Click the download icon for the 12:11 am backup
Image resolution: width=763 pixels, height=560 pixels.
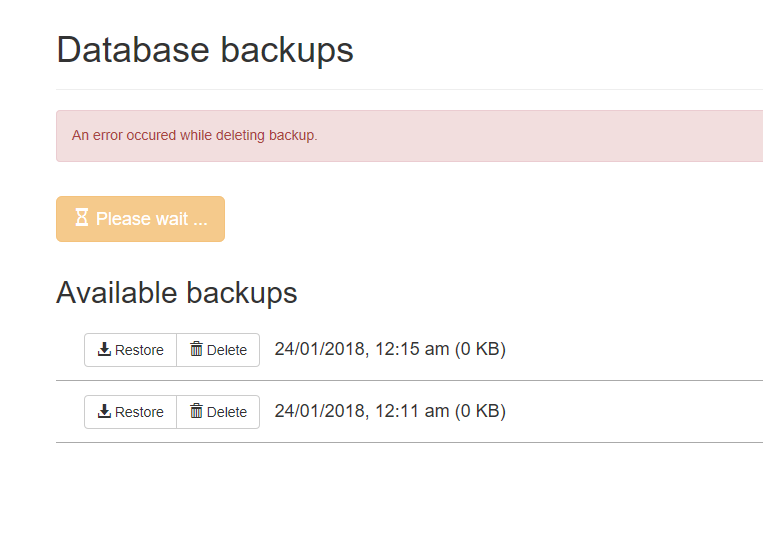point(104,411)
